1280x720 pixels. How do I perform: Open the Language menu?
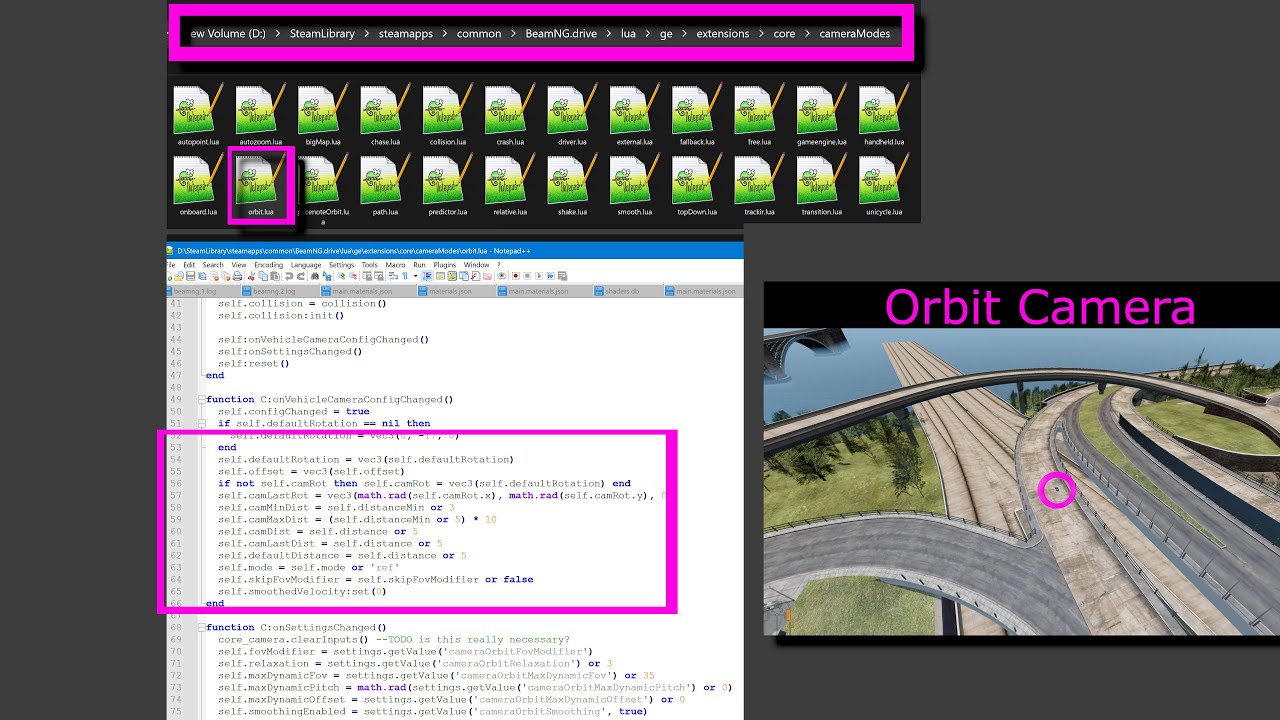306,265
